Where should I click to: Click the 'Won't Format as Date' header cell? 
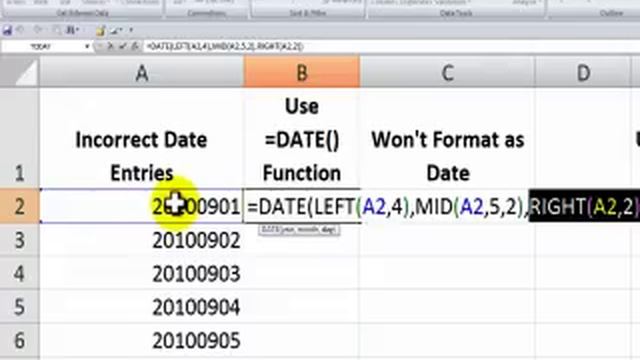click(447, 138)
